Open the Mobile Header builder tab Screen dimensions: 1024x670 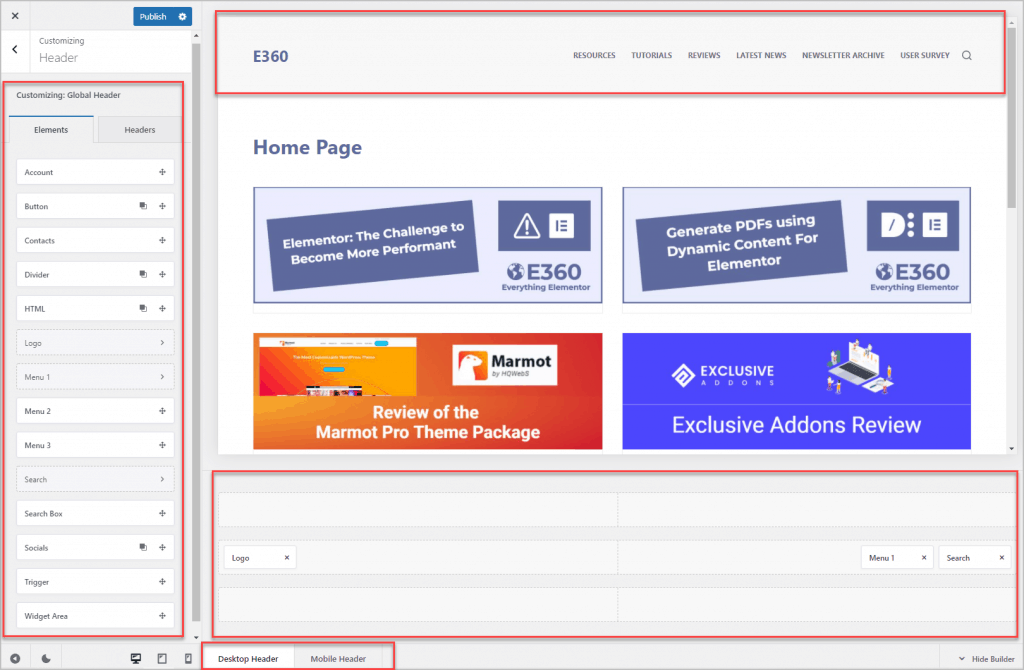tap(338, 658)
